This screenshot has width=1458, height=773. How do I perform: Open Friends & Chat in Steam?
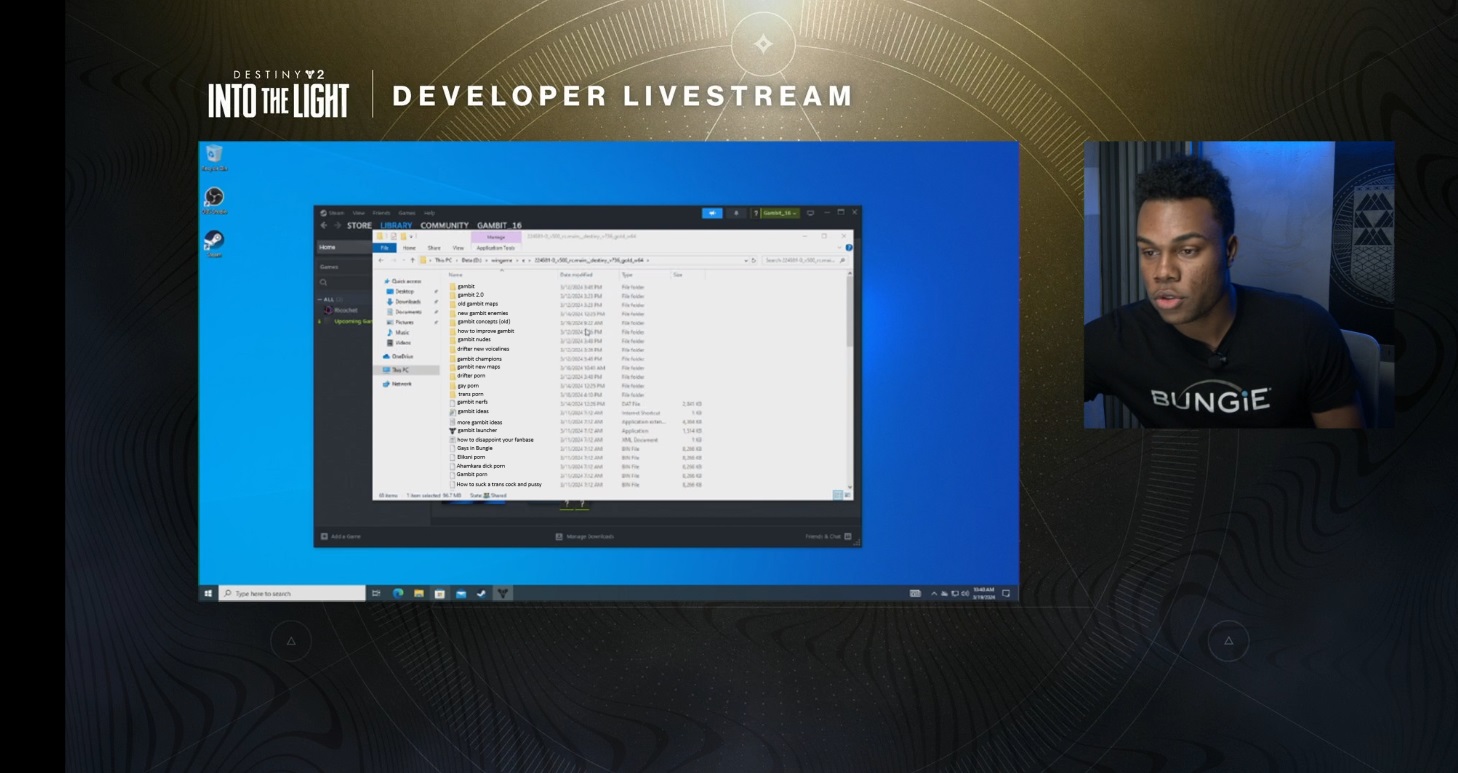pos(829,537)
